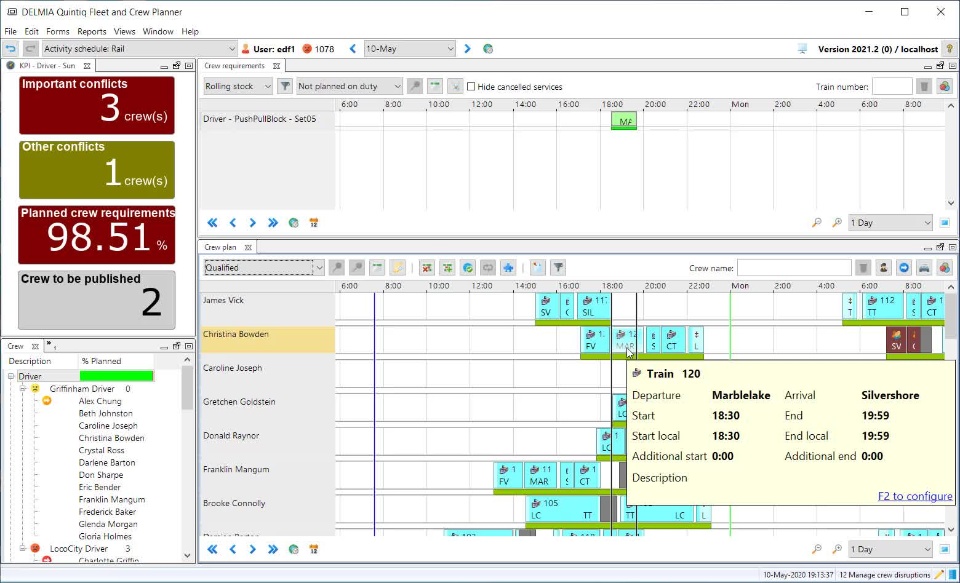Viewport: 960px width, 583px height.
Task: Go to previous date using the left arrow beside 10-May
Action: click(353, 49)
